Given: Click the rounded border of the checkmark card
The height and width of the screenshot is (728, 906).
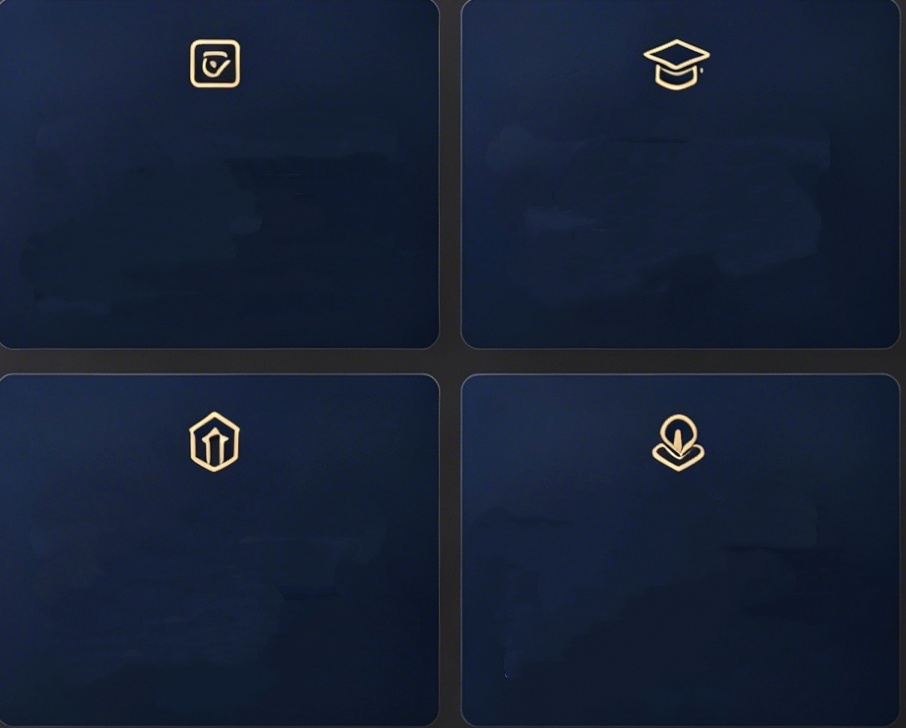Looking at the screenshot, I should 439,173.
